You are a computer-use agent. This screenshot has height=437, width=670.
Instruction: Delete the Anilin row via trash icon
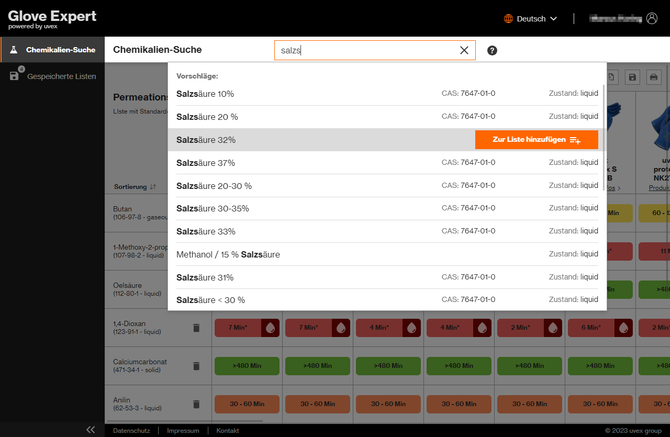196,404
